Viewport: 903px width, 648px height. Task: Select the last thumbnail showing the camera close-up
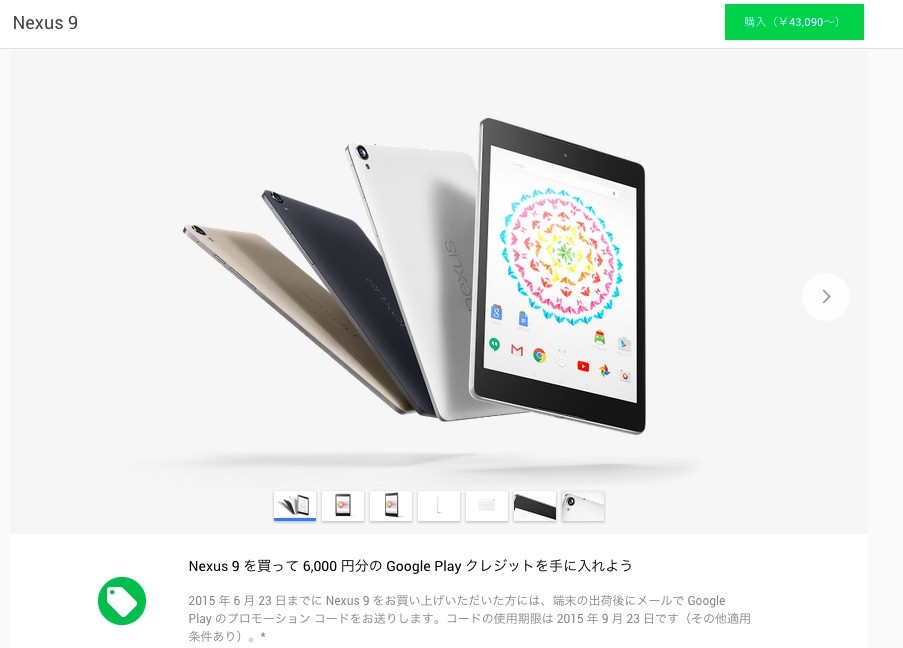click(583, 506)
